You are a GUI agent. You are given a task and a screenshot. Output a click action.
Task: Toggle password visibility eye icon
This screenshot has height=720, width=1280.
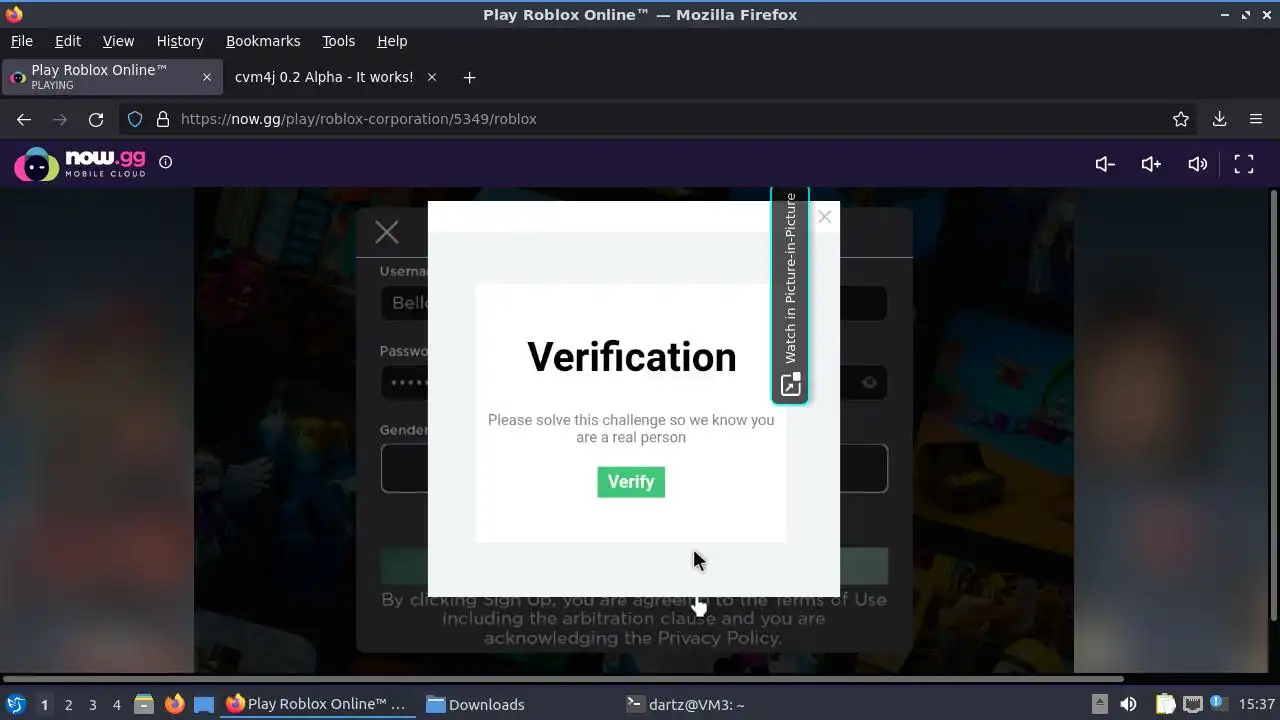869,382
